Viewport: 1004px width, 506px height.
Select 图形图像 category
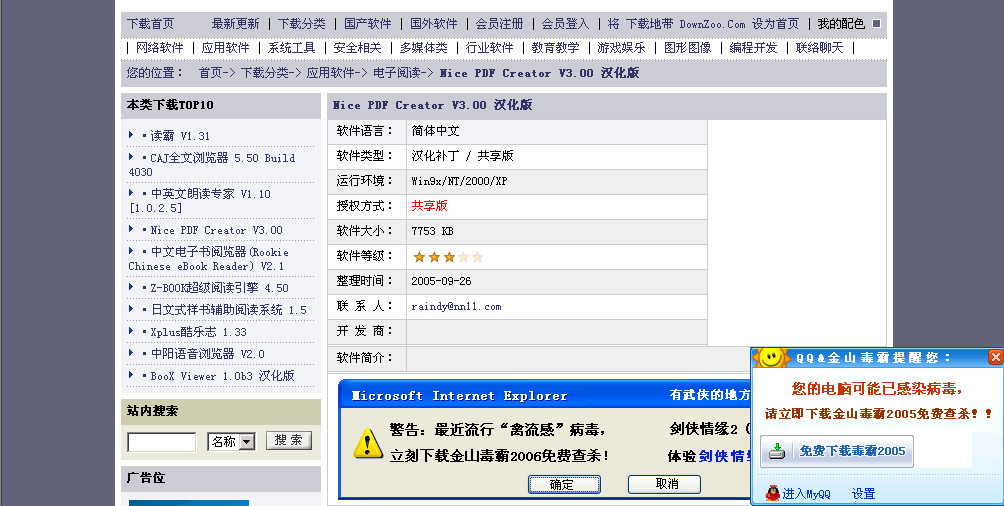[687, 47]
